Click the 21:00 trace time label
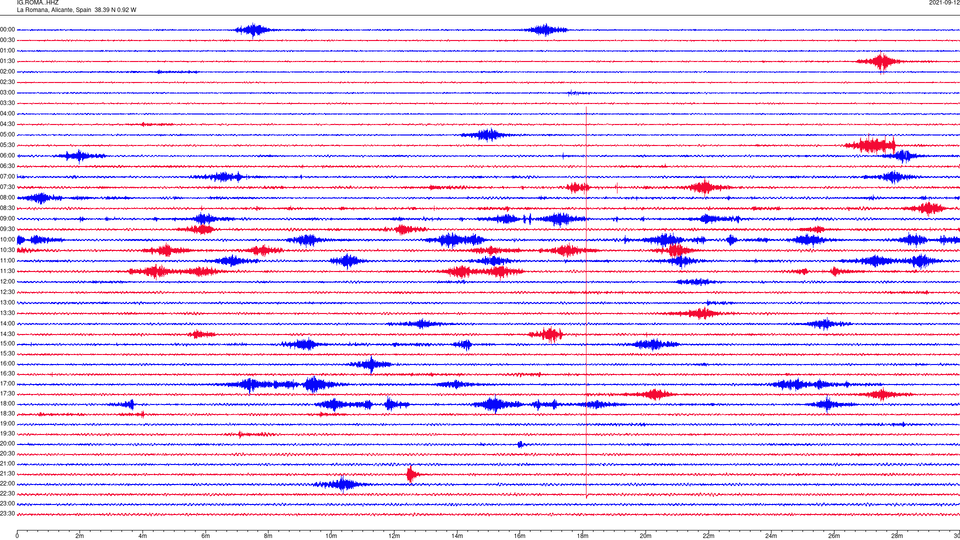The height and width of the screenshot is (540, 960). [x=7, y=463]
